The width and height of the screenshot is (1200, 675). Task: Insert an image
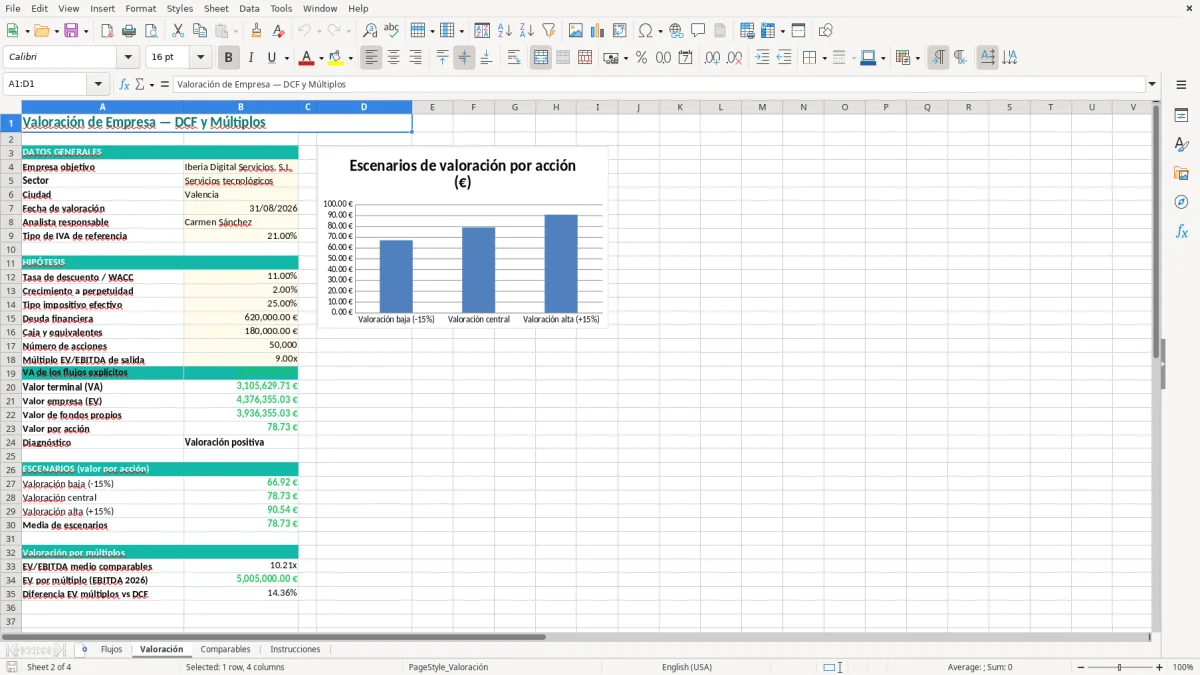pos(576,31)
